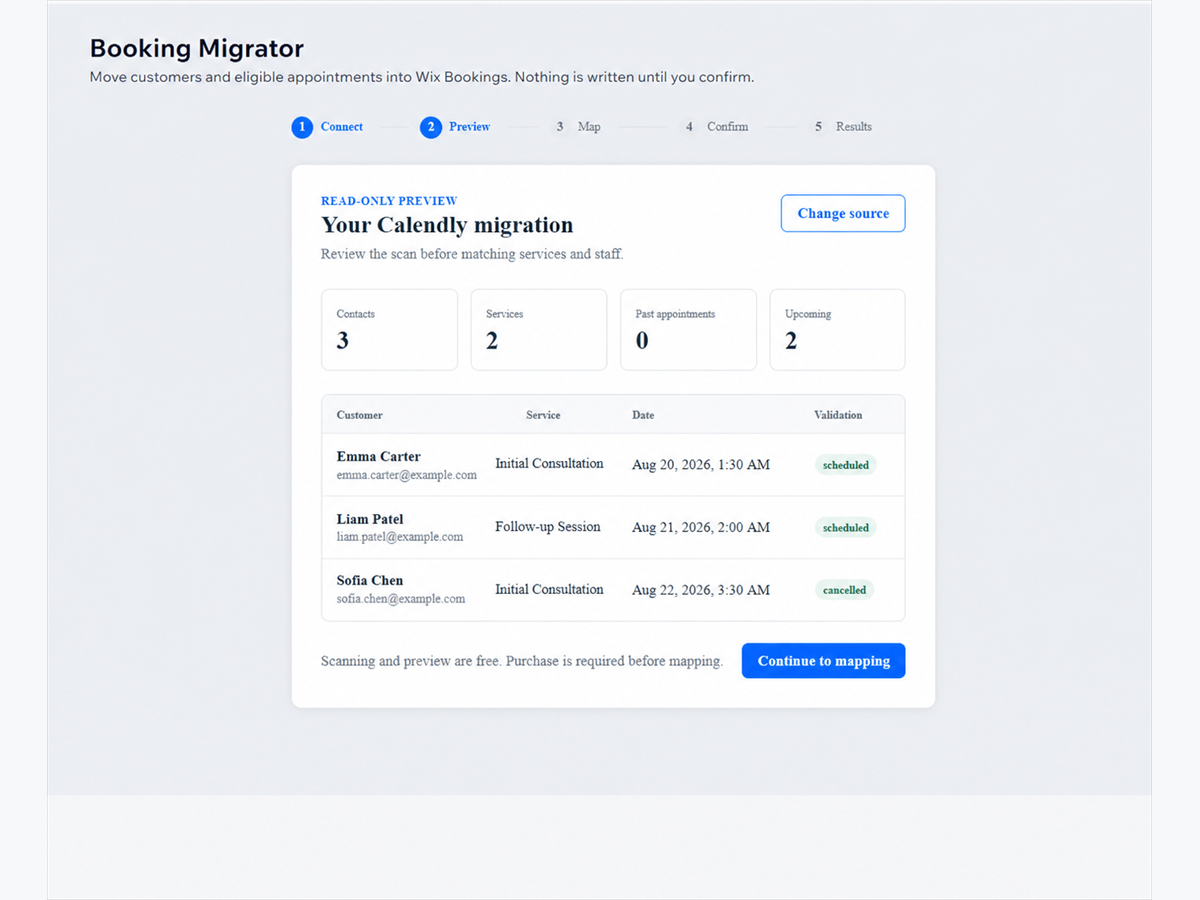Click the Change source button
The width and height of the screenshot is (1200, 900).
pyautogui.click(x=843, y=213)
